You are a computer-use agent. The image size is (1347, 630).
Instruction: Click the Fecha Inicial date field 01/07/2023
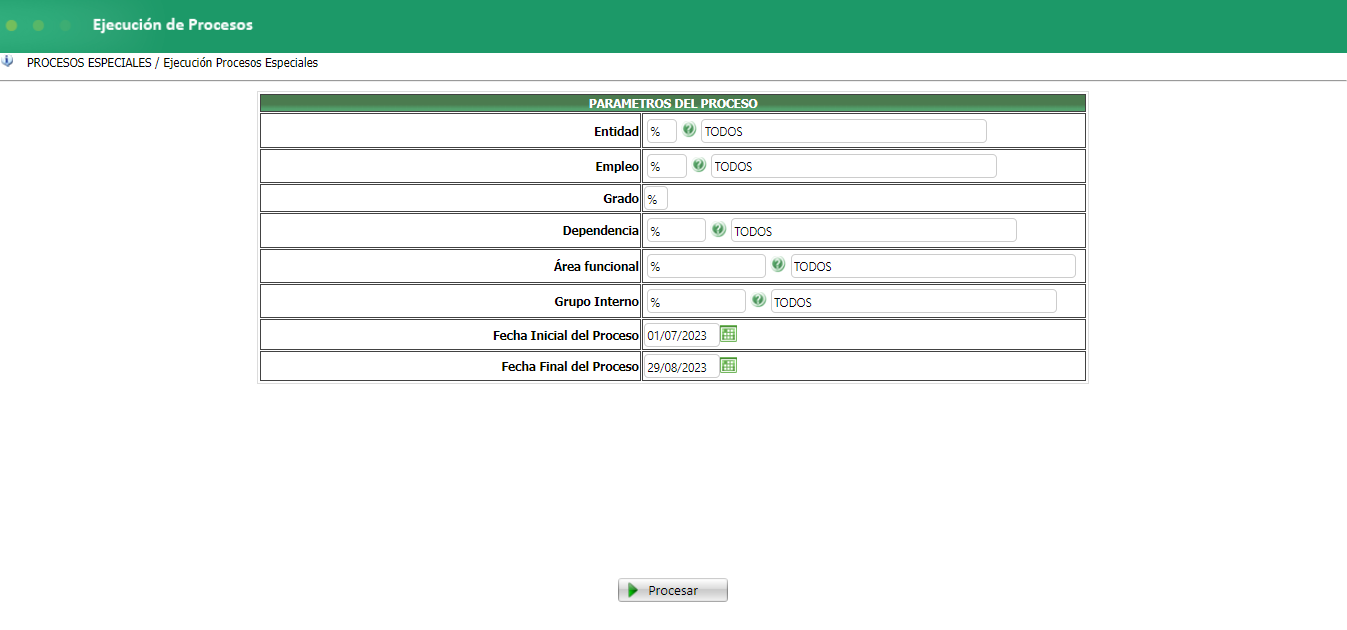pos(681,335)
